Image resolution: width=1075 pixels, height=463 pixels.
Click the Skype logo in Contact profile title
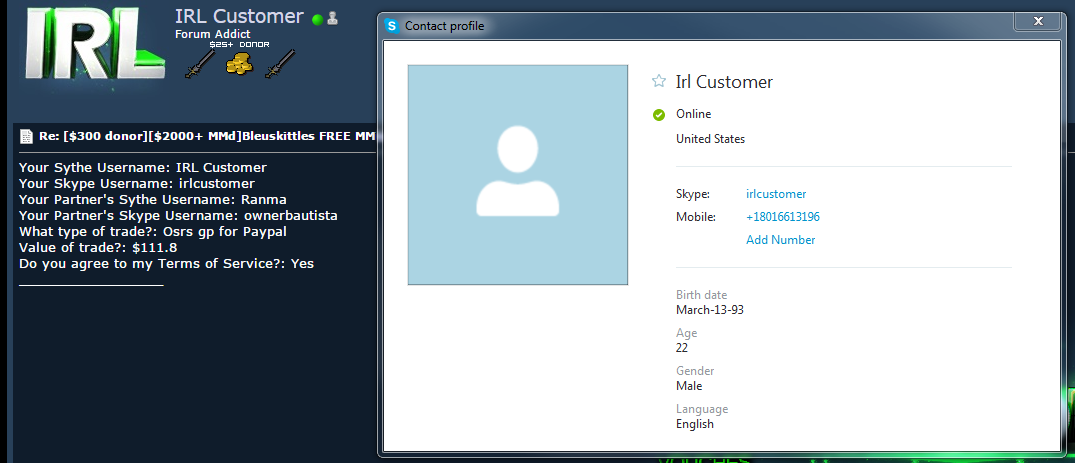click(x=392, y=26)
